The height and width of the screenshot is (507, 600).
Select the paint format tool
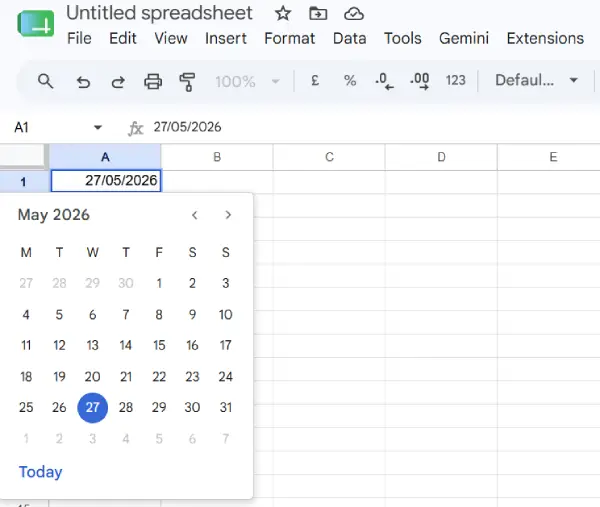coord(188,82)
